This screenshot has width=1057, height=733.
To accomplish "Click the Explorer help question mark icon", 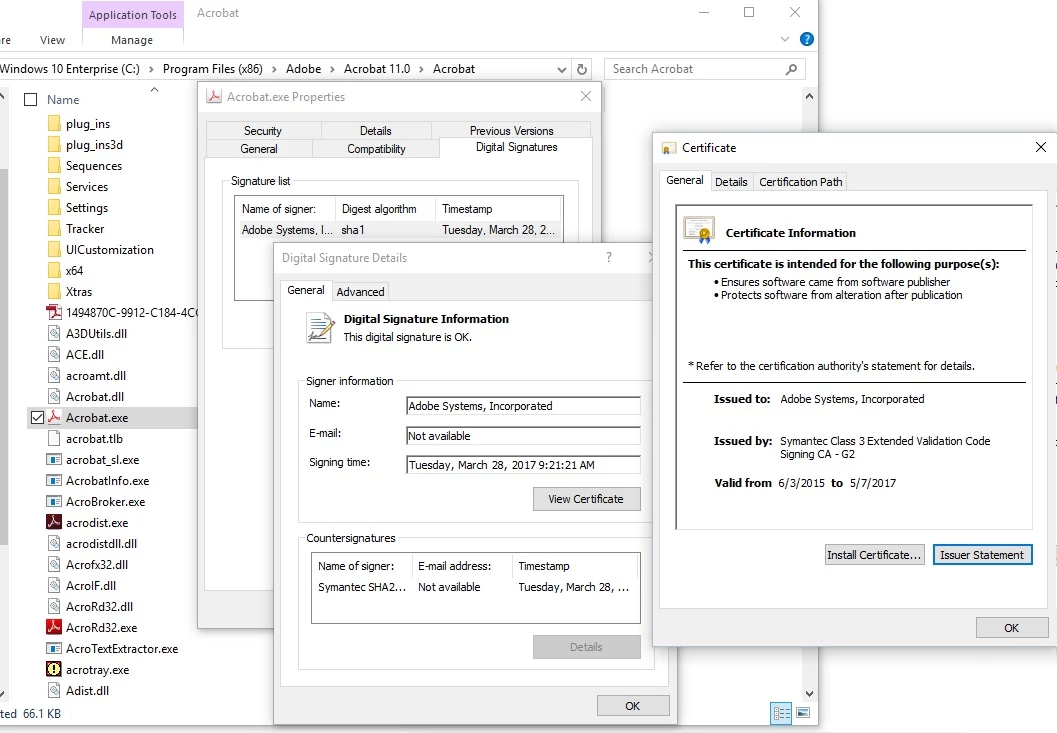I will tap(806, 39).
